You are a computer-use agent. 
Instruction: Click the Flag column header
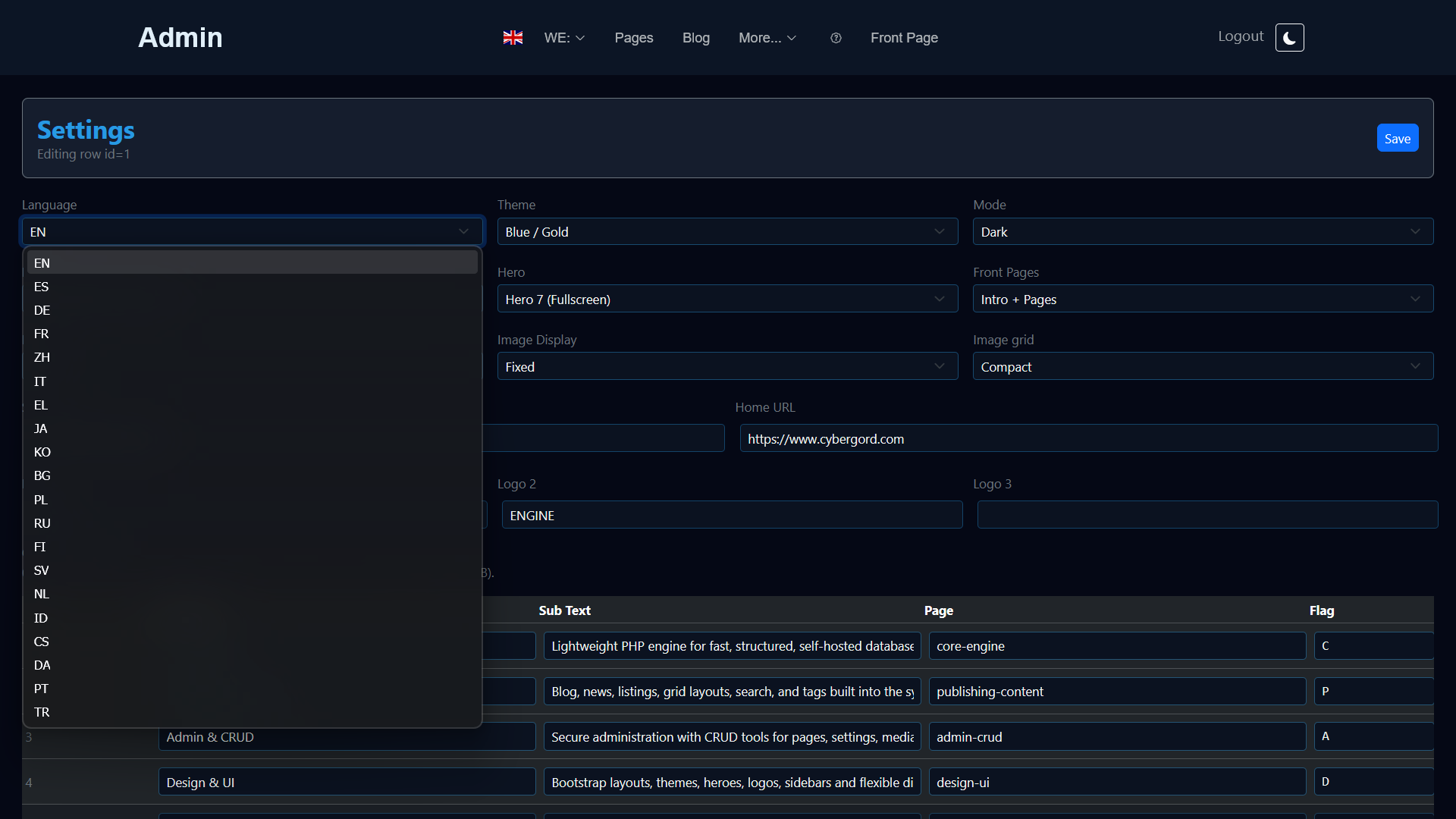[x=1321, y=610]
